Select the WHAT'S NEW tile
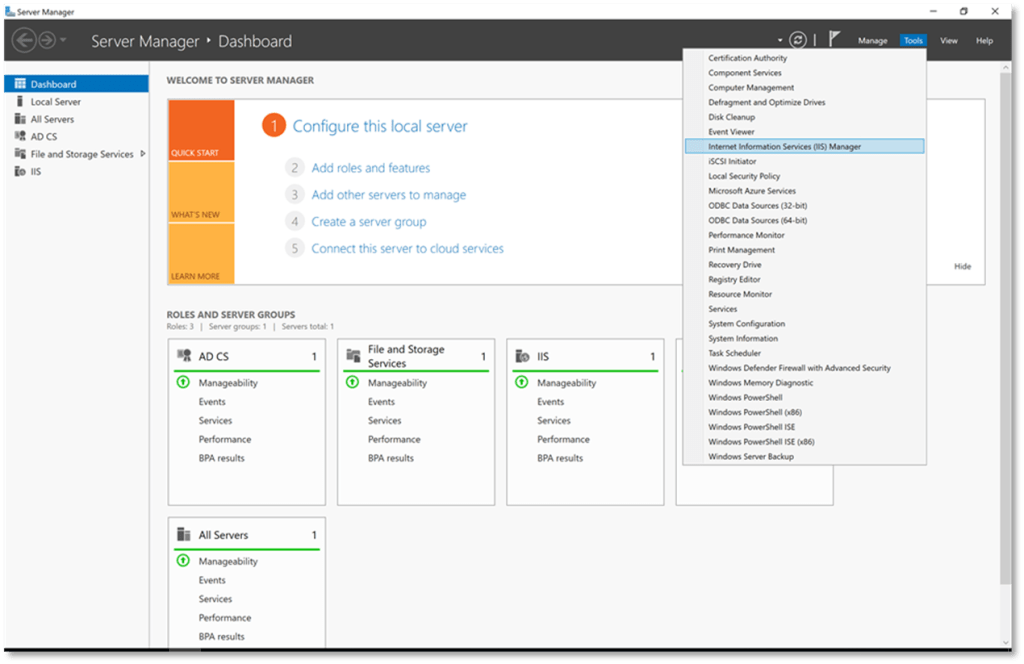 201,192
